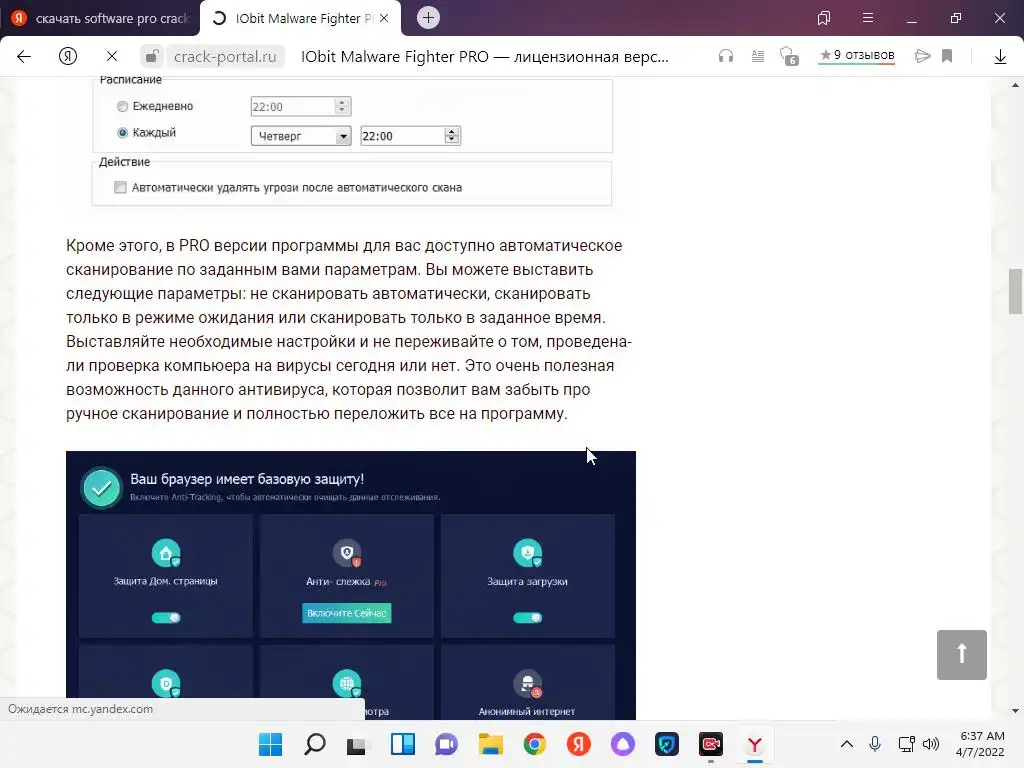Launch Google Chrome from taskbar
The height and width of the screenshot is (768, 1024).
535,744
